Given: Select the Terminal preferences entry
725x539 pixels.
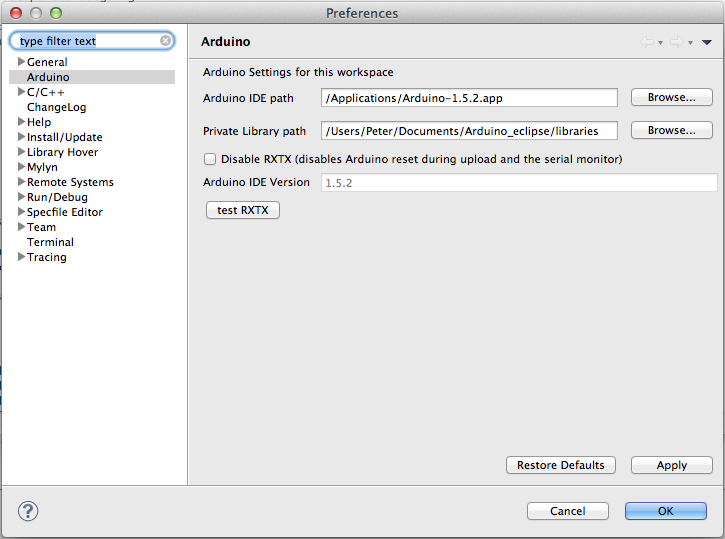Looking at the screenshot, I should pyautogui.click(x=50, y=242).
